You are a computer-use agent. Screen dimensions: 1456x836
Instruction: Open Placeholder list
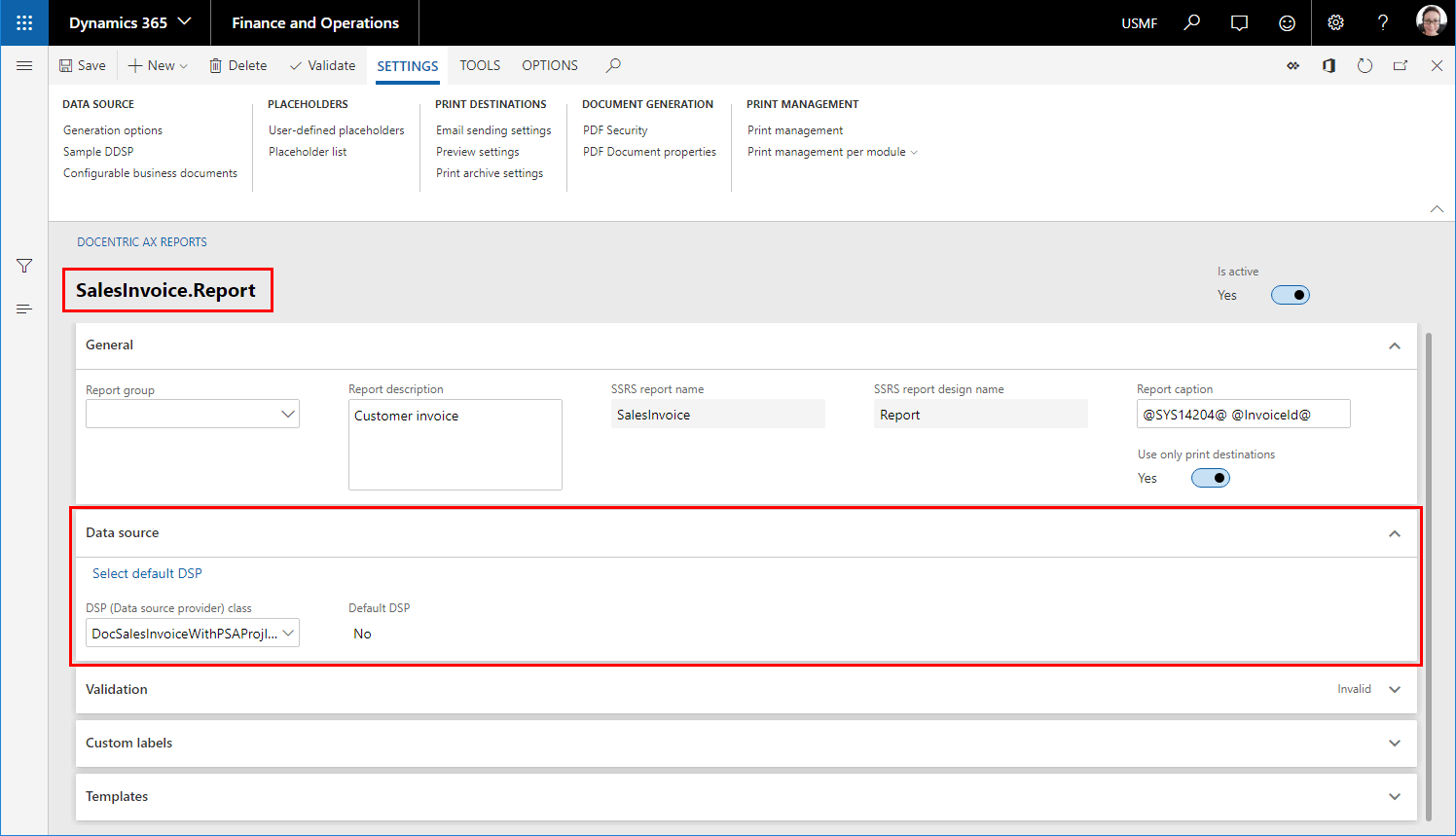308,152
